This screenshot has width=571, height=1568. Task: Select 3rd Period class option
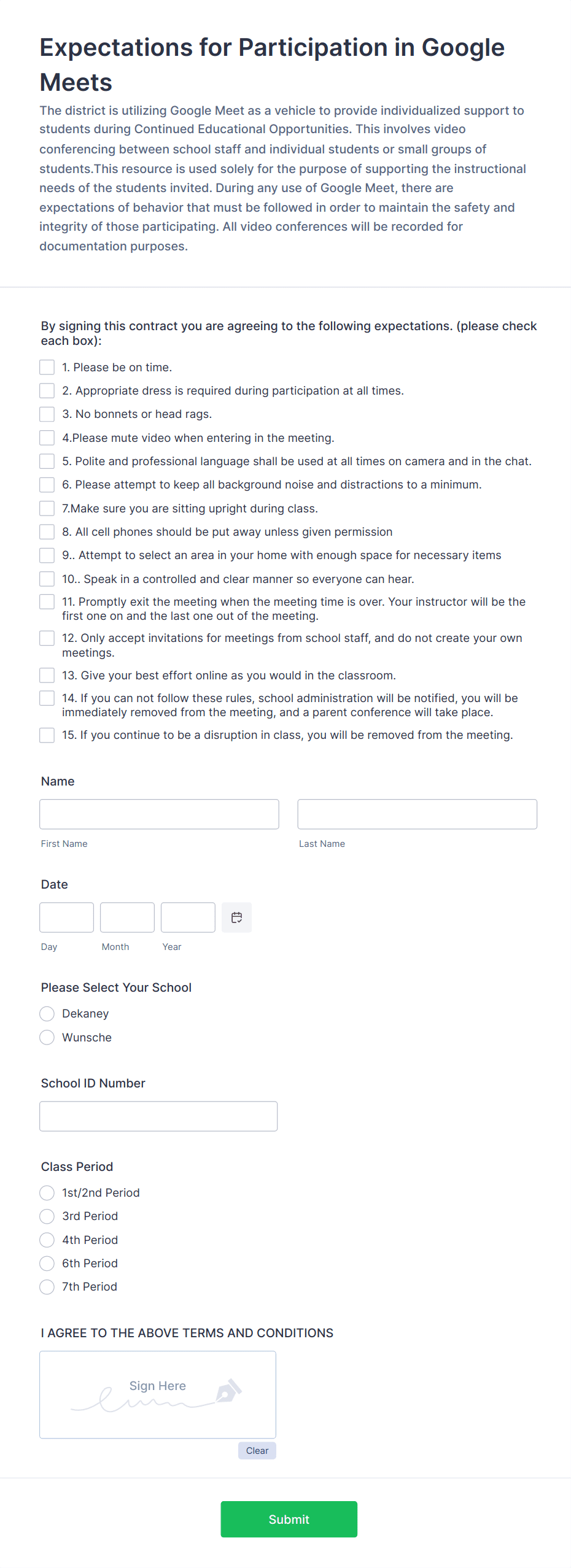[x=47, y=1216]
